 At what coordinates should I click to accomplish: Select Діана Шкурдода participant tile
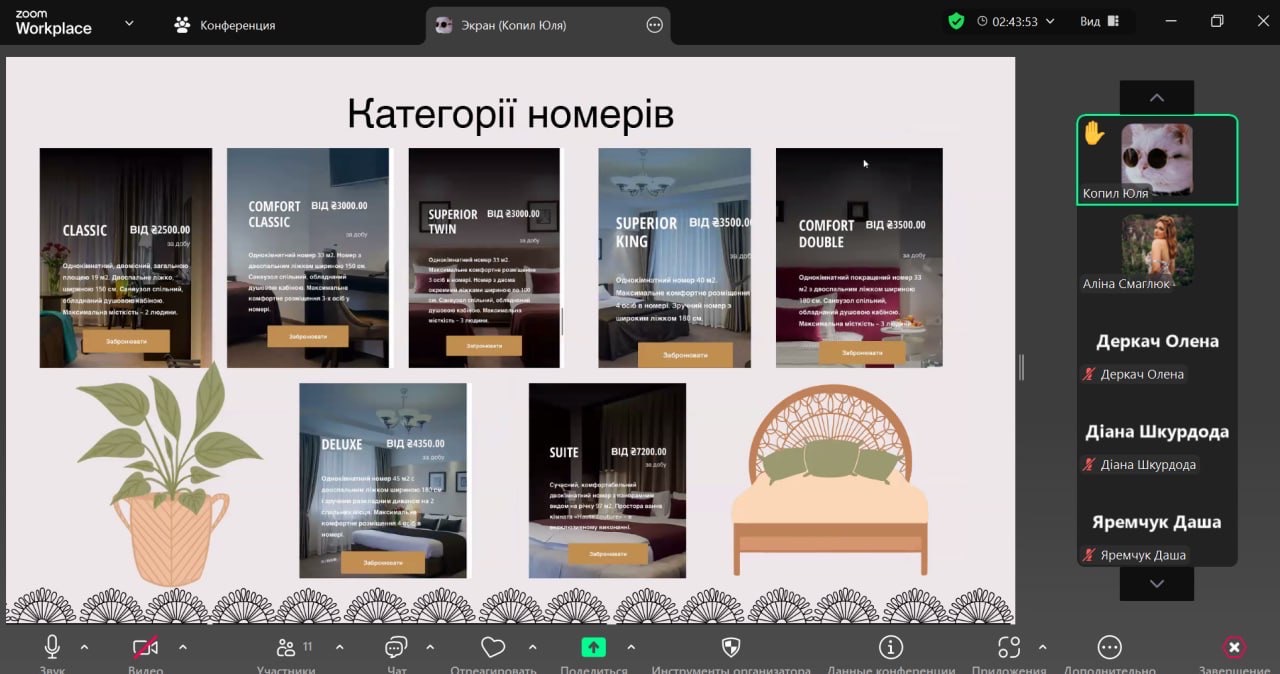click(x=1157, y=432)
